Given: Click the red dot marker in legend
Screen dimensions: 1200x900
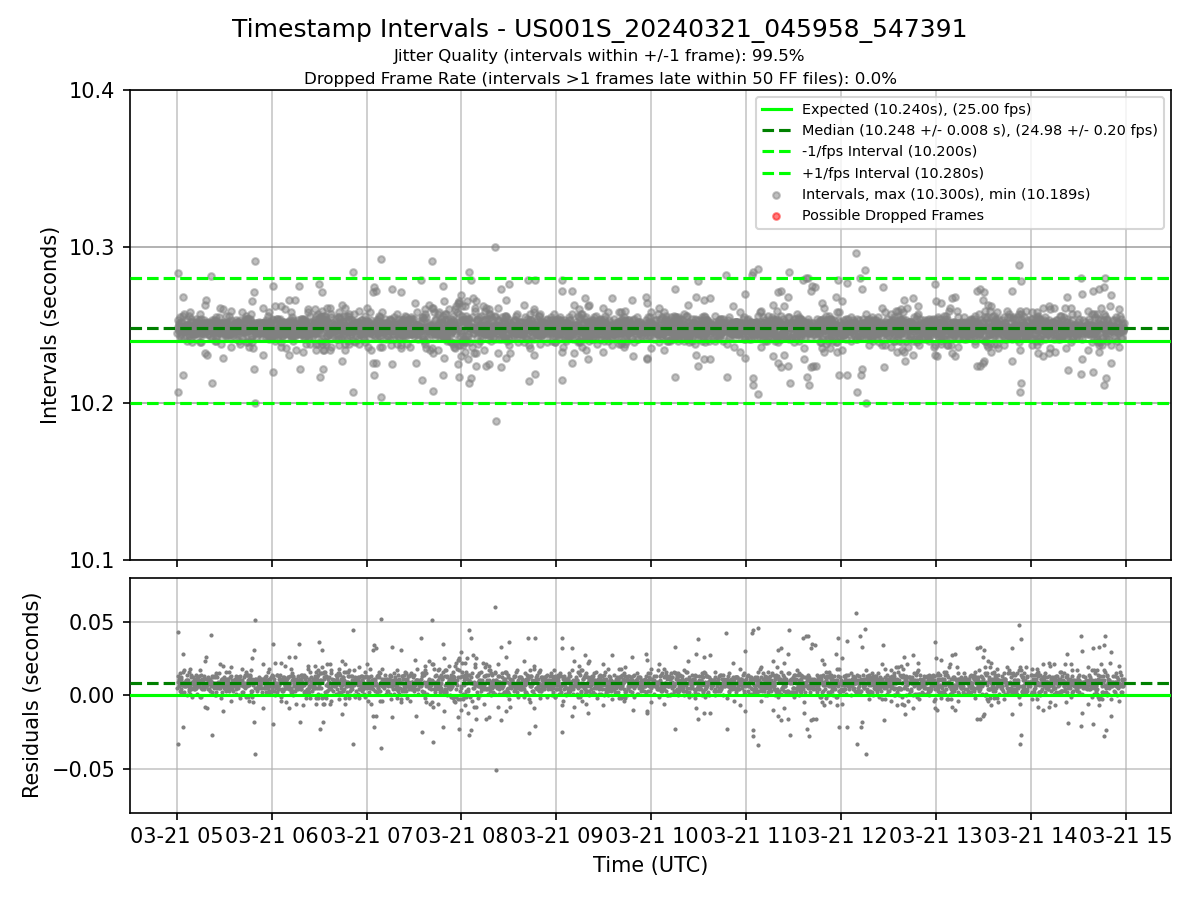Looking at the screenshot, I should pyautogui.click(x=777, y=216).
